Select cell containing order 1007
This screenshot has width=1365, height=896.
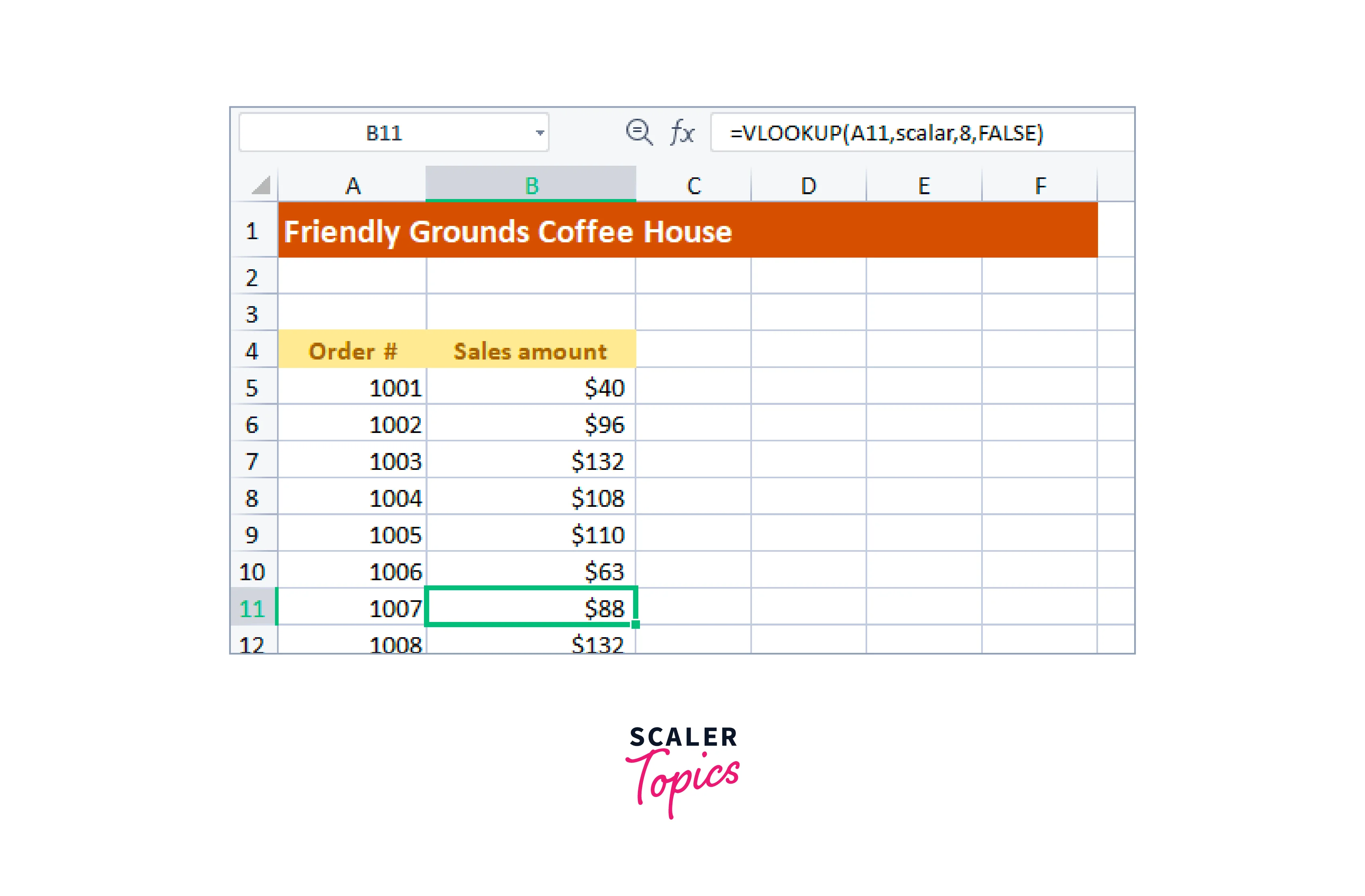click(352, 607)
